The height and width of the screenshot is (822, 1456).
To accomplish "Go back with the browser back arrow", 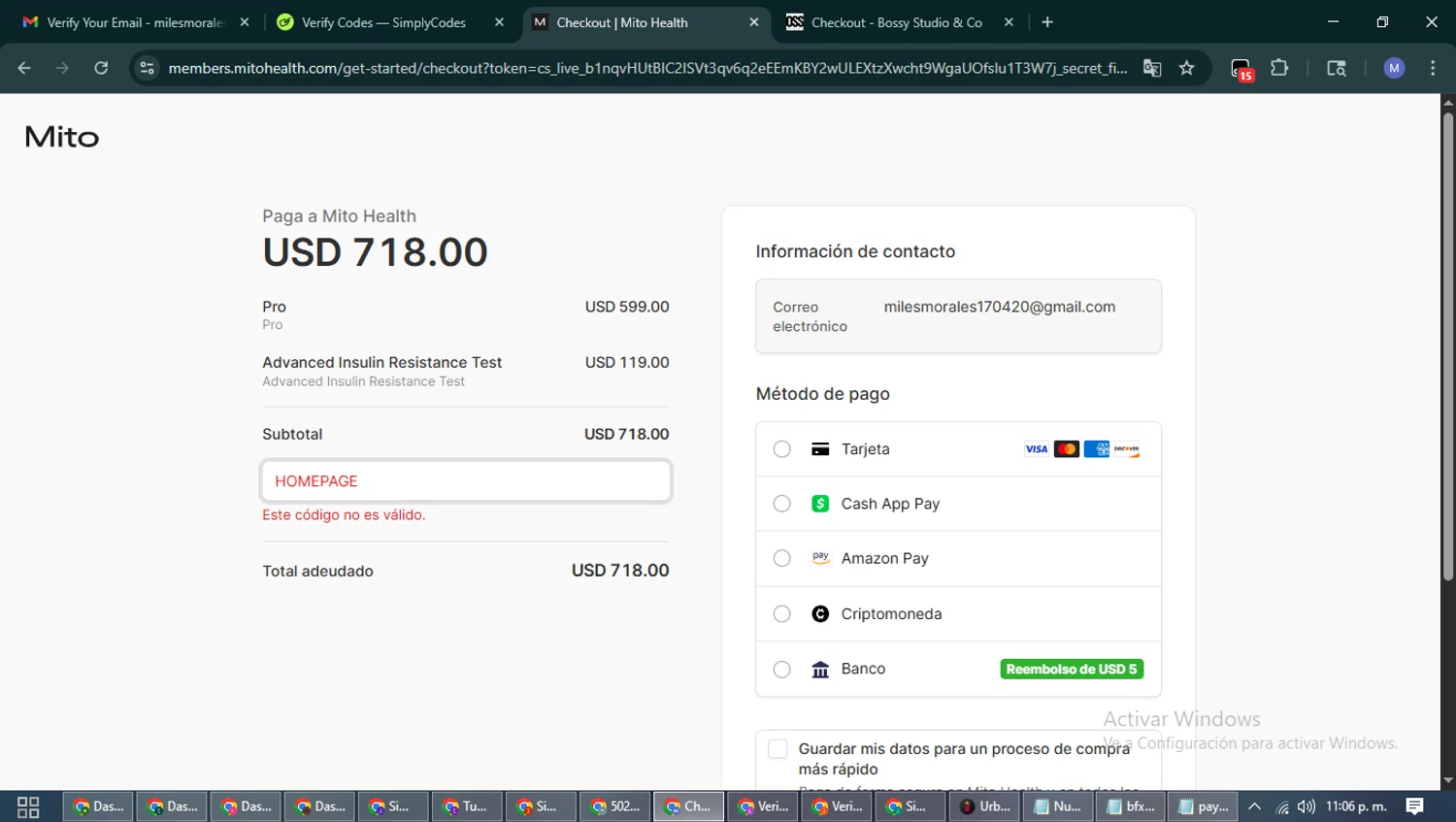I will 24,68.
